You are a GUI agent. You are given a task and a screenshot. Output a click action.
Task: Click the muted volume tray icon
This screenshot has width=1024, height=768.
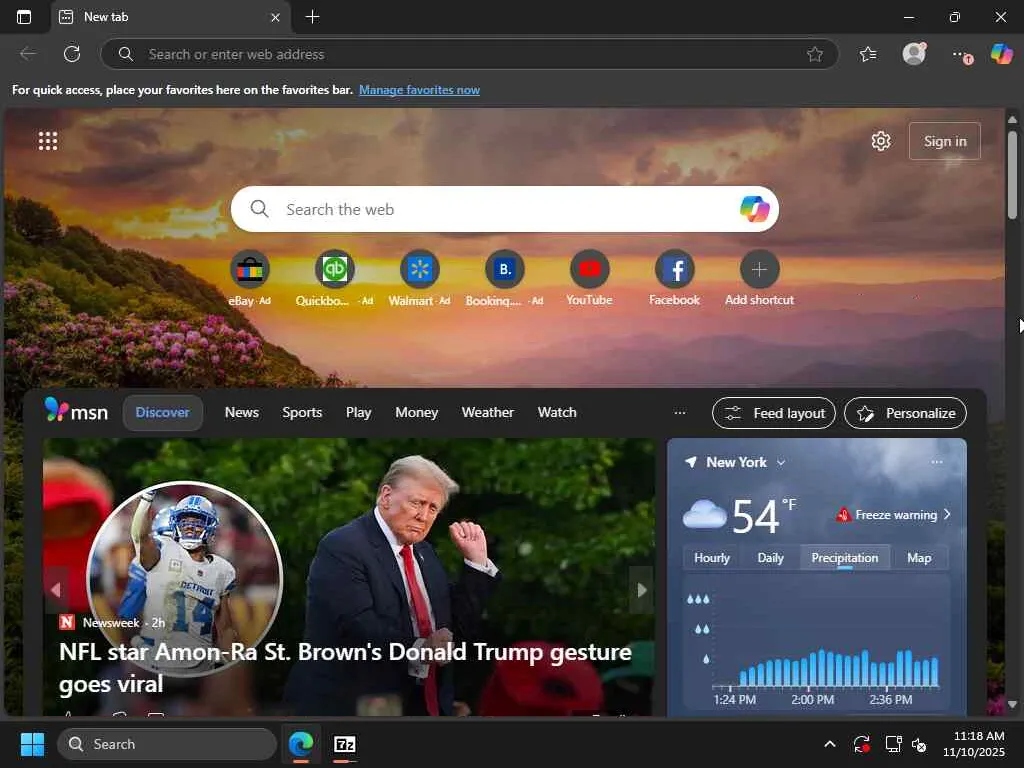pyautogui.click(x=919, y=744)
